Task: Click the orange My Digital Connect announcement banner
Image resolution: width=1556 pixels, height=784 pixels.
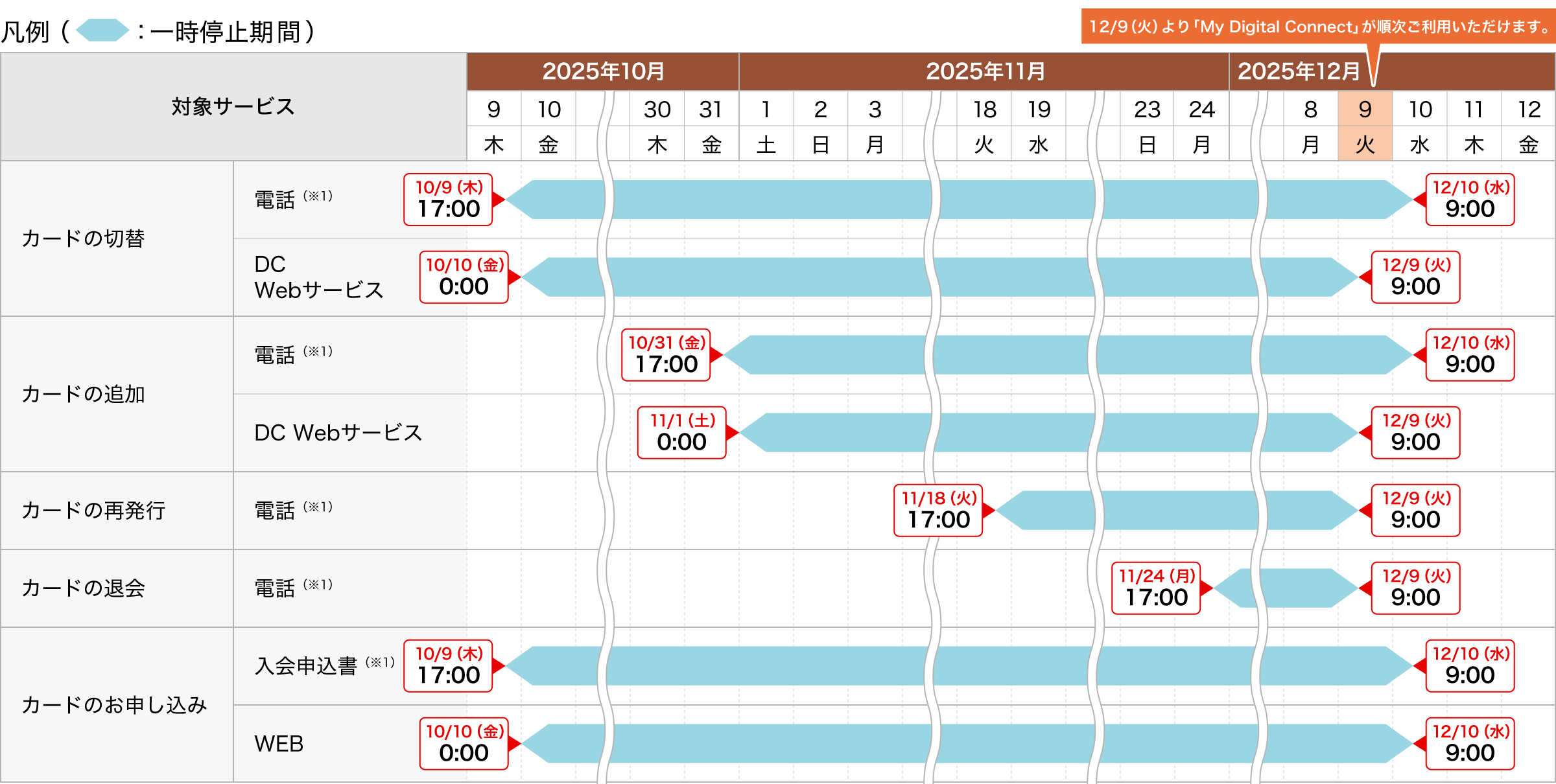Action: [x=1317, y=27]
